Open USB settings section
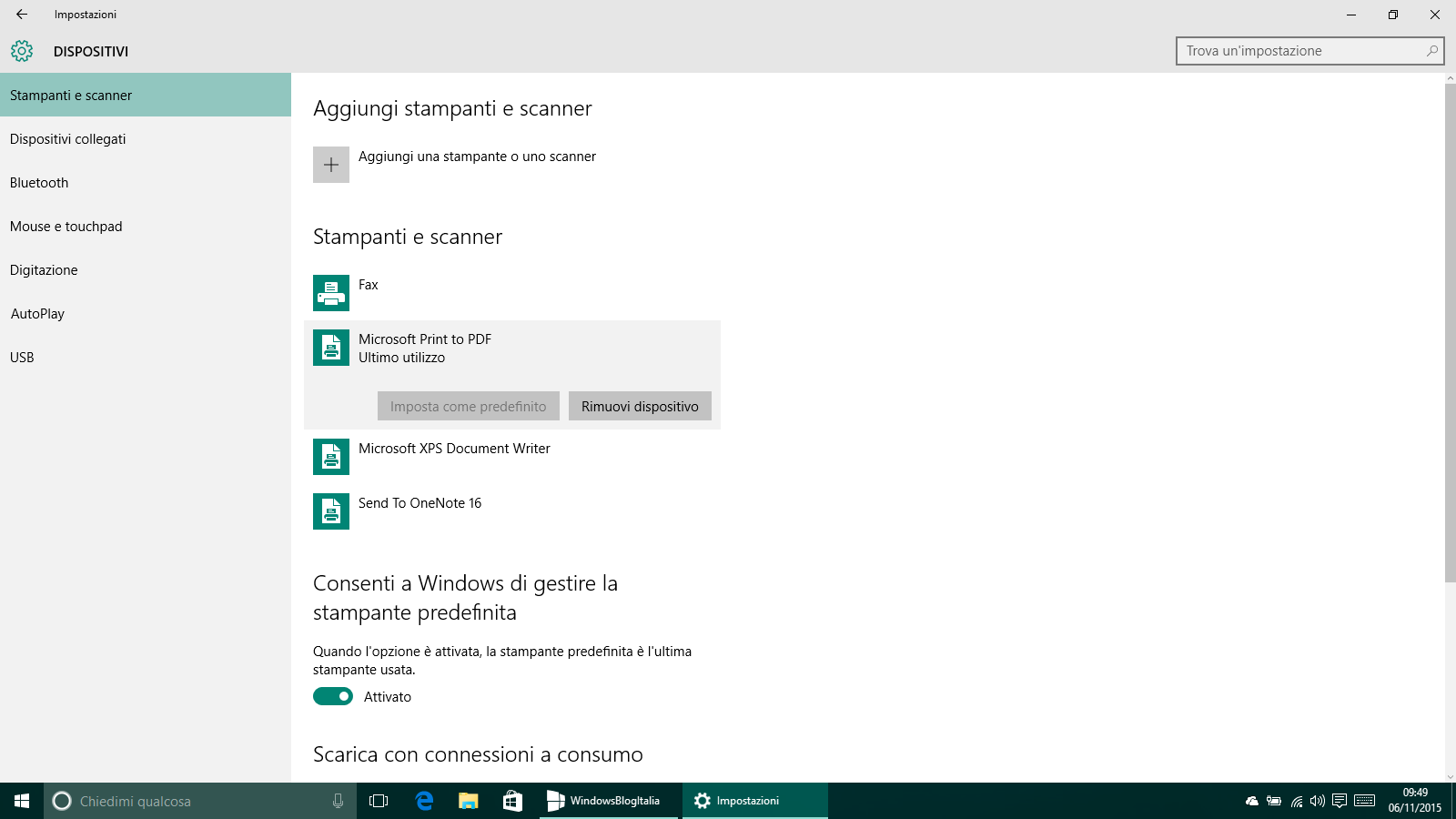The width and height of the screenshot is (1456, 819). pos(146,357)
